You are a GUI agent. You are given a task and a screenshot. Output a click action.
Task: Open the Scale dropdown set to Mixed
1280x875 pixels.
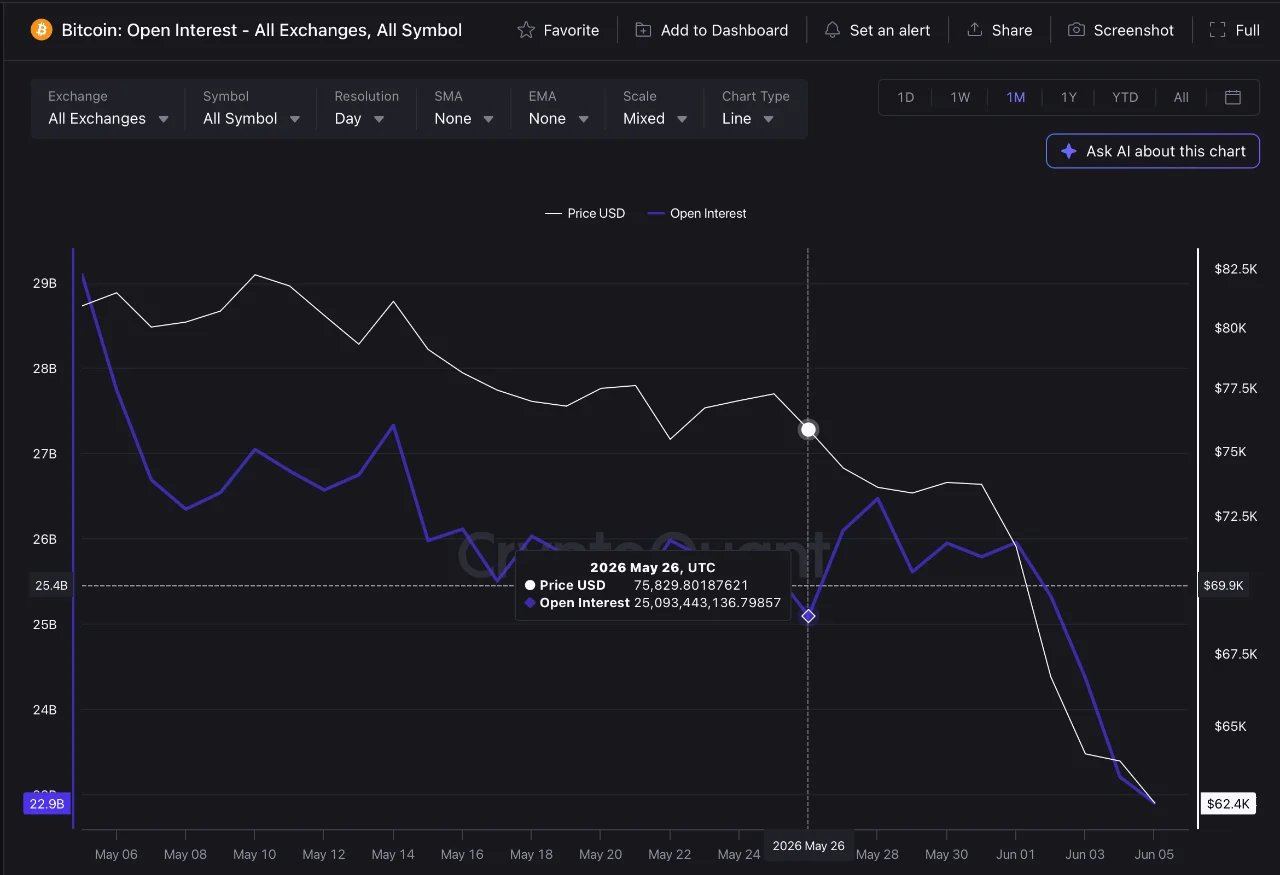click(x=655, y=109)
